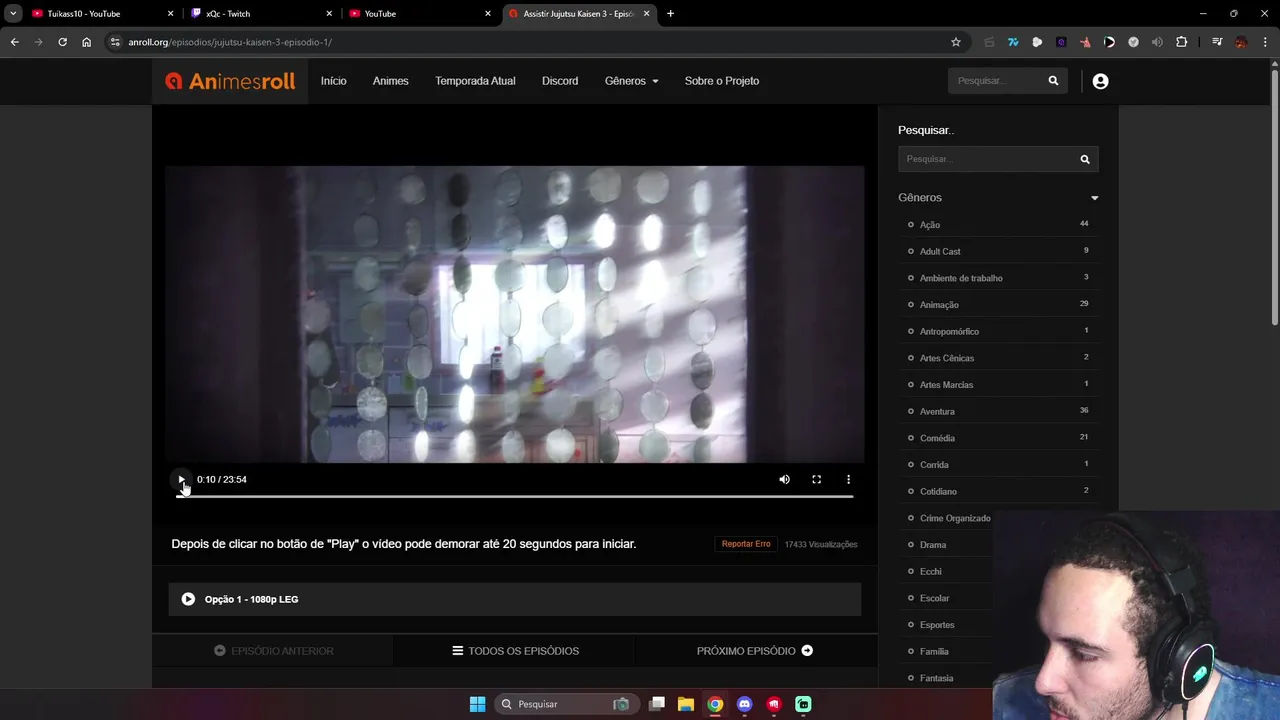Go to browser home page
Viewport: 1280px width, 720px height.
click(x=86, y=42)
